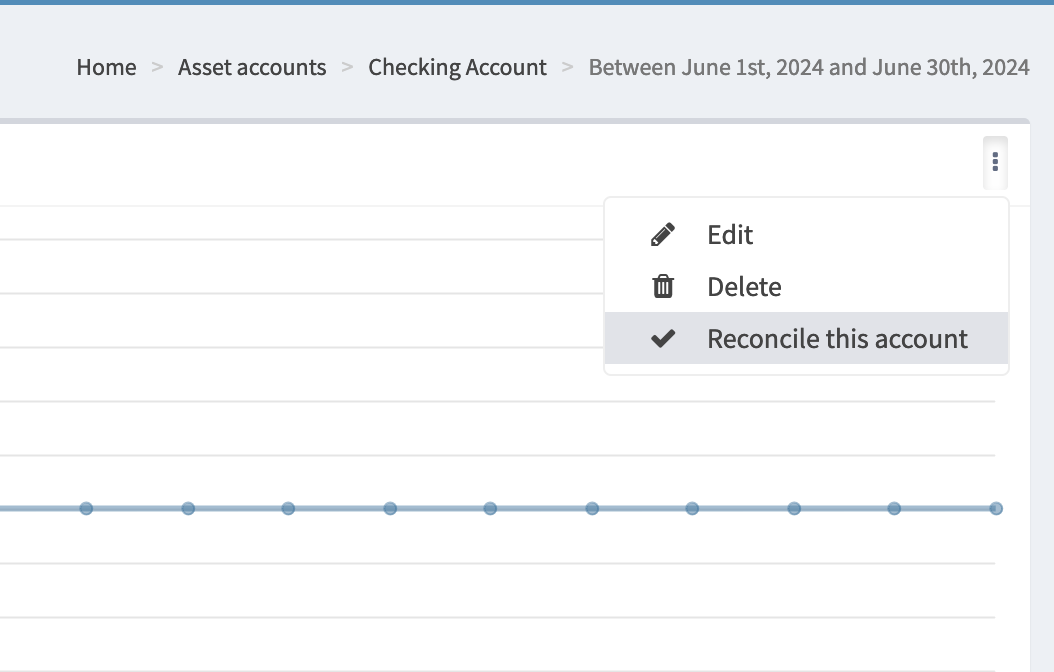Click the trash can icon beside Delete
This screenshot has width=1054, height=672.
click(662, 287)
